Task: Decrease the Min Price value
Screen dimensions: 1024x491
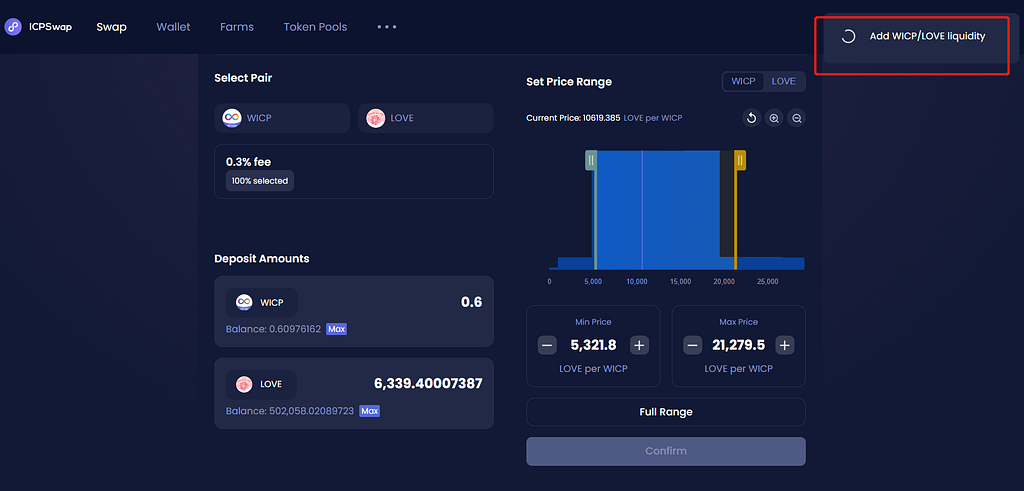Action: tap(547, 345)
